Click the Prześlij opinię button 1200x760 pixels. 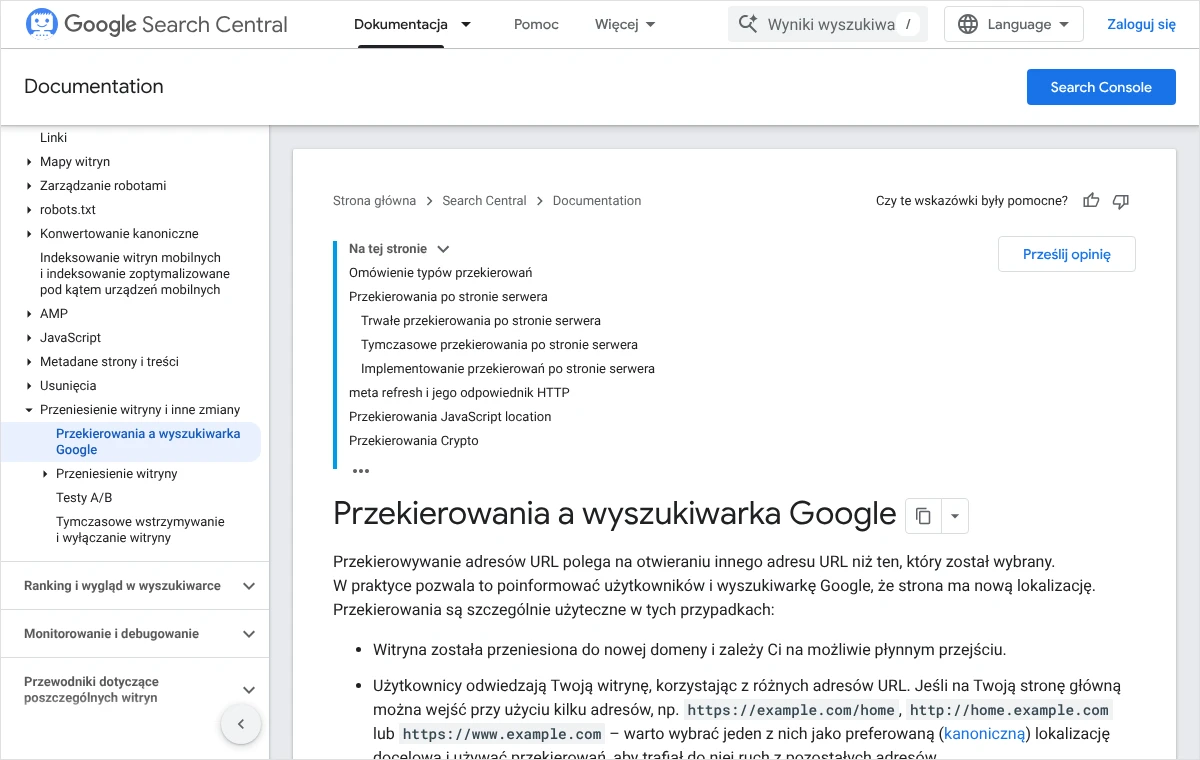[1067, 254]
